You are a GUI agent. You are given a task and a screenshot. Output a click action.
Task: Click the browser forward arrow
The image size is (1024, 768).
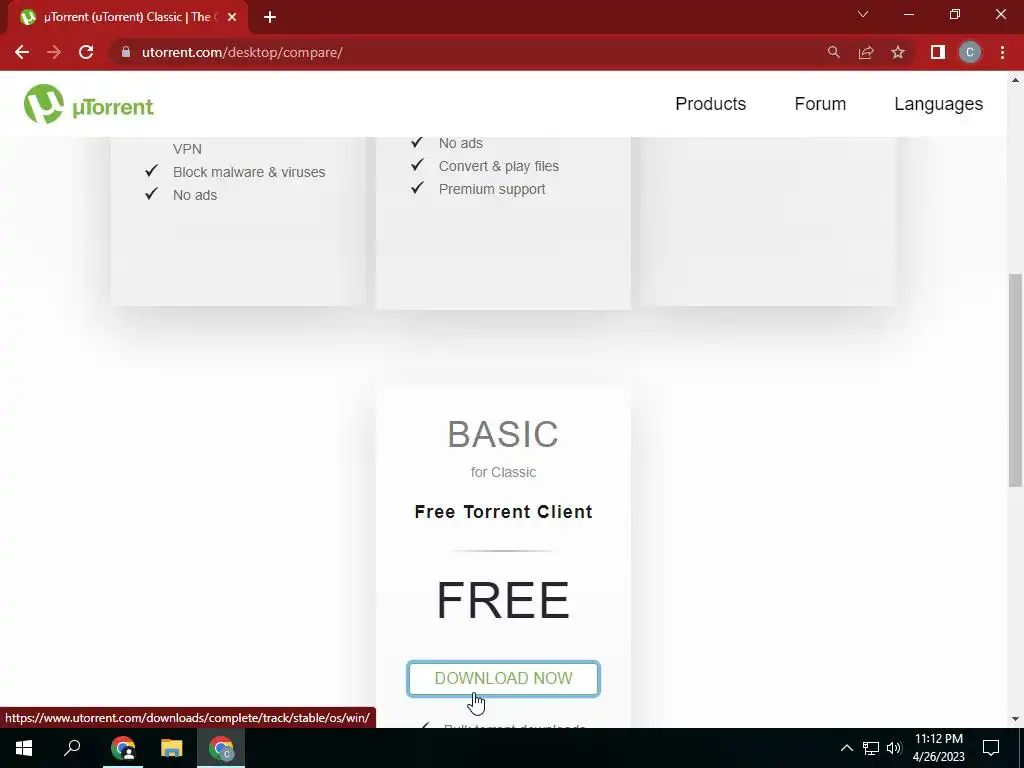click(x=54, y=52)
